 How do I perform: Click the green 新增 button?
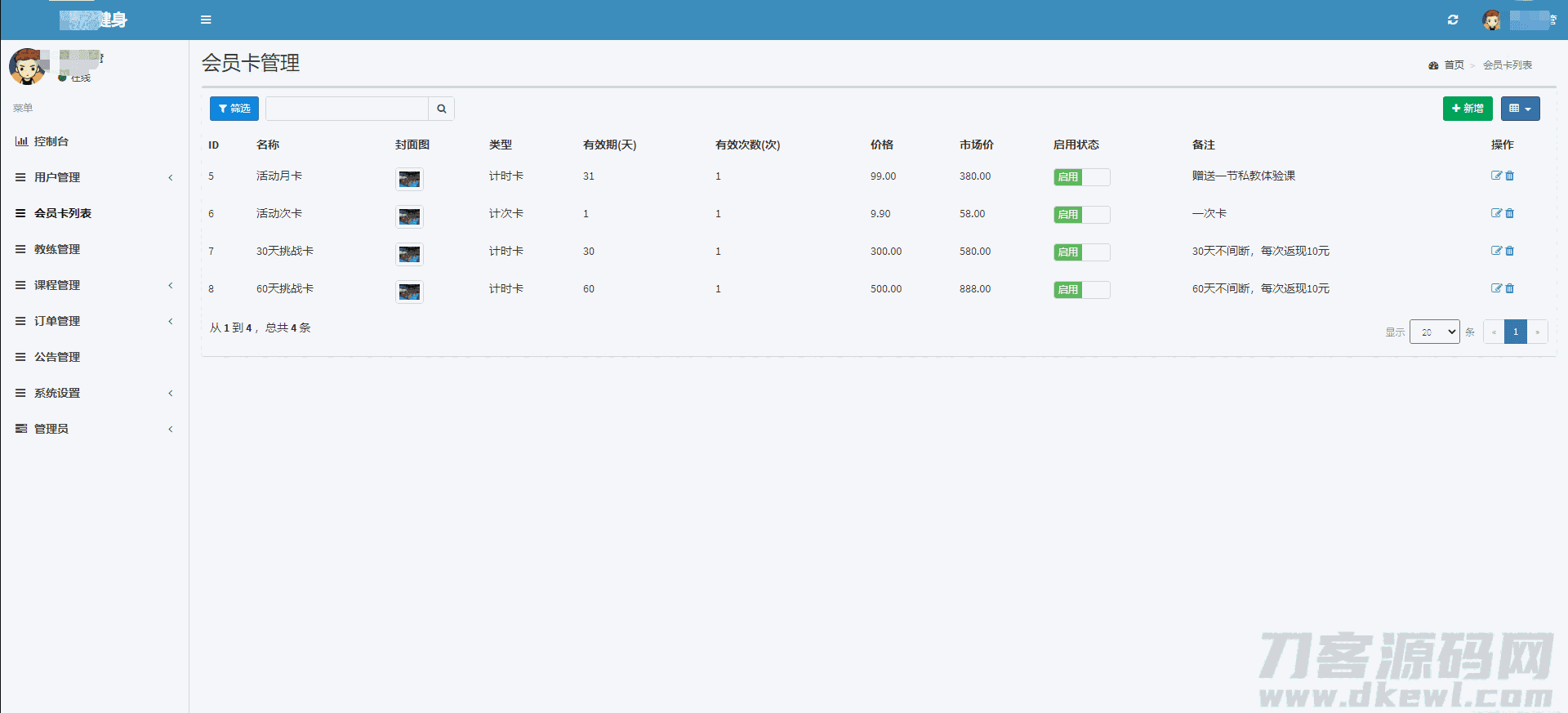(x=1467, y=109)
